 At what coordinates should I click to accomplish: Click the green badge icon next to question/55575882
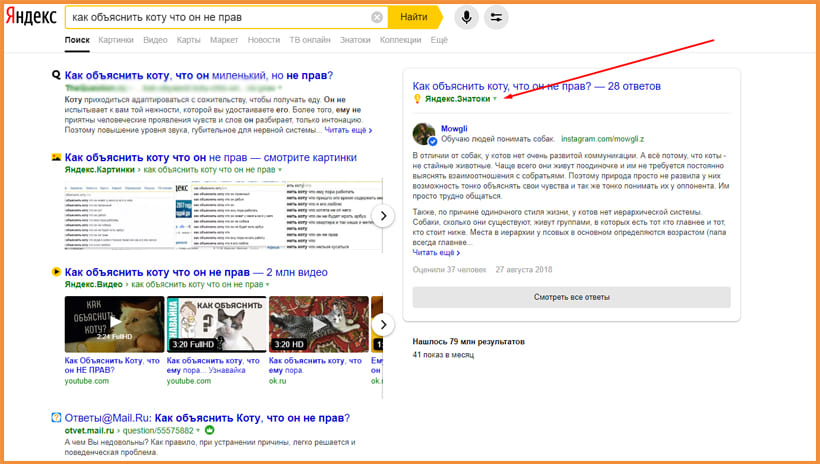209,431
